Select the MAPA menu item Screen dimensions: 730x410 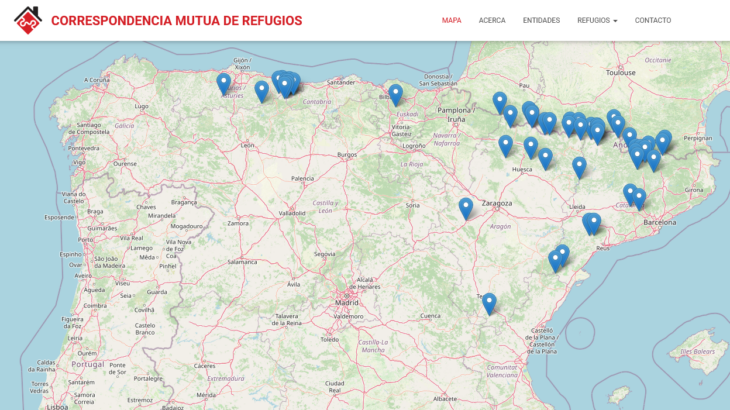[x=451, y=20]
